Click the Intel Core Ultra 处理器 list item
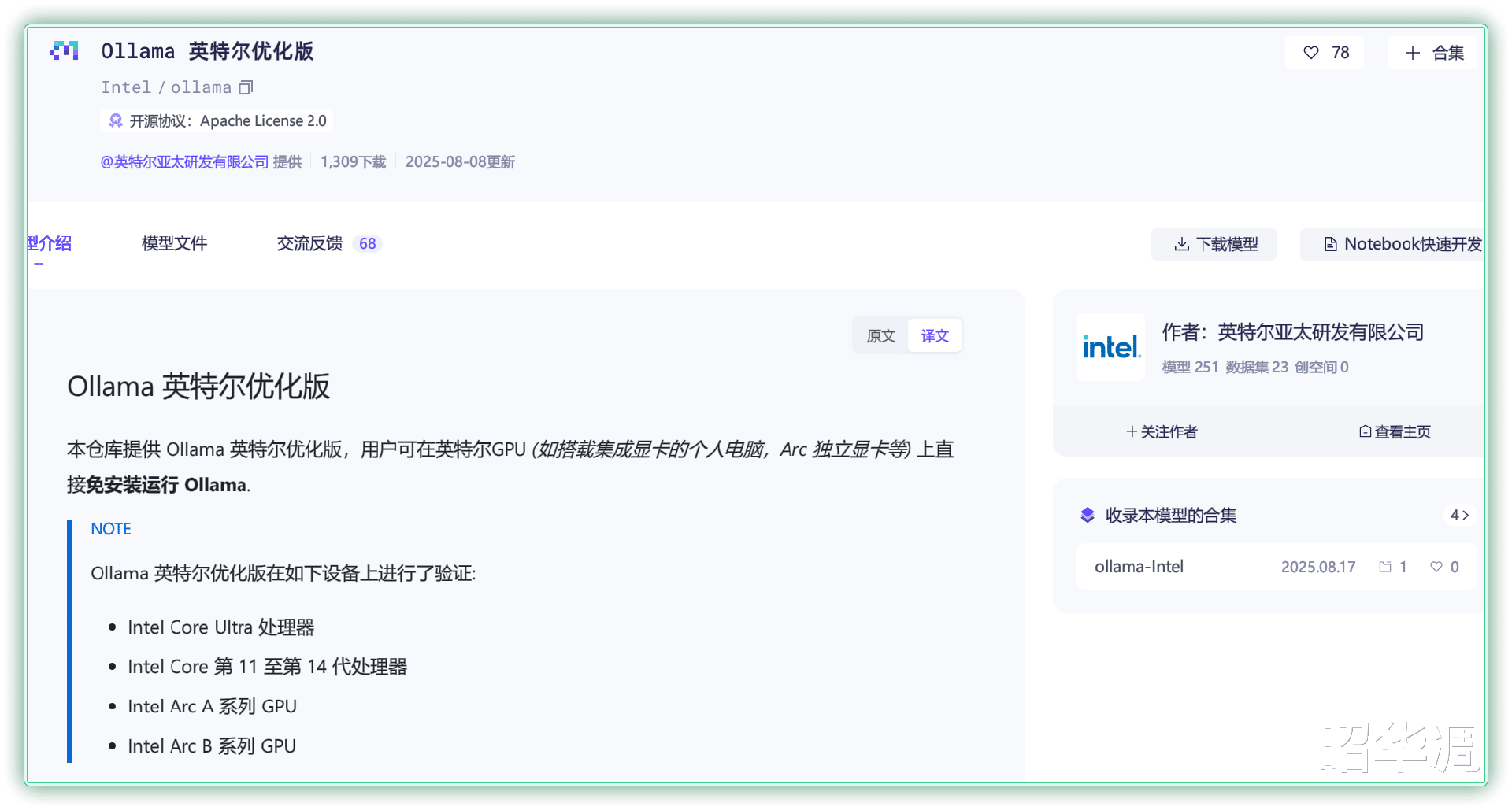The height and width of the screenshot is (810, 1512). click(221, 627)
